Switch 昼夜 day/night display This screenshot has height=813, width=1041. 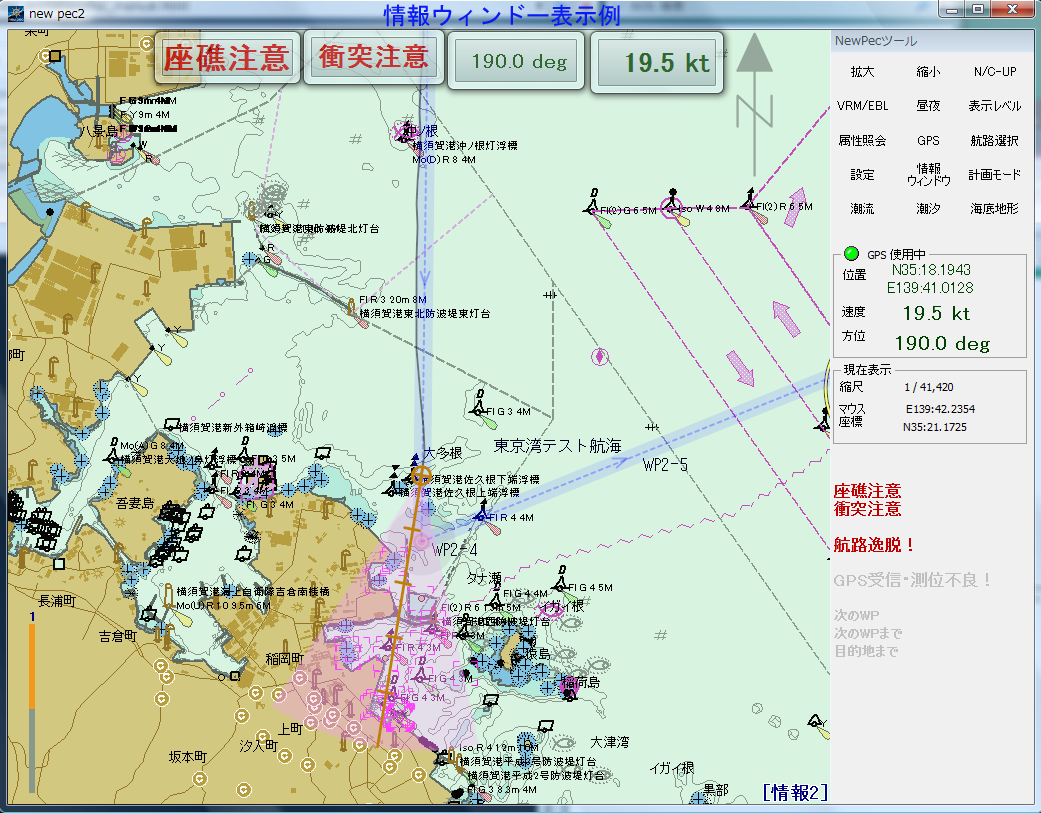point(927,106)
